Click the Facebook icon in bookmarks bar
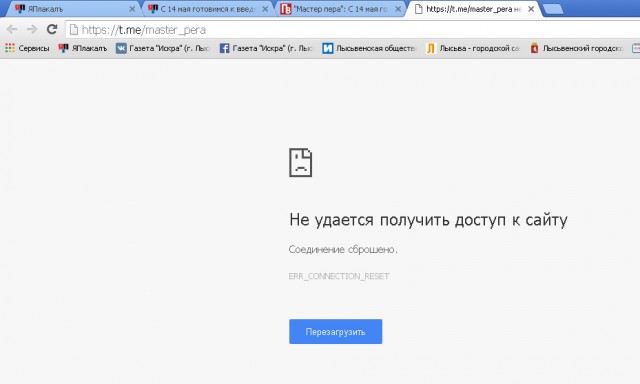This screenshot has width=640, height=384. tap(224, 48)
